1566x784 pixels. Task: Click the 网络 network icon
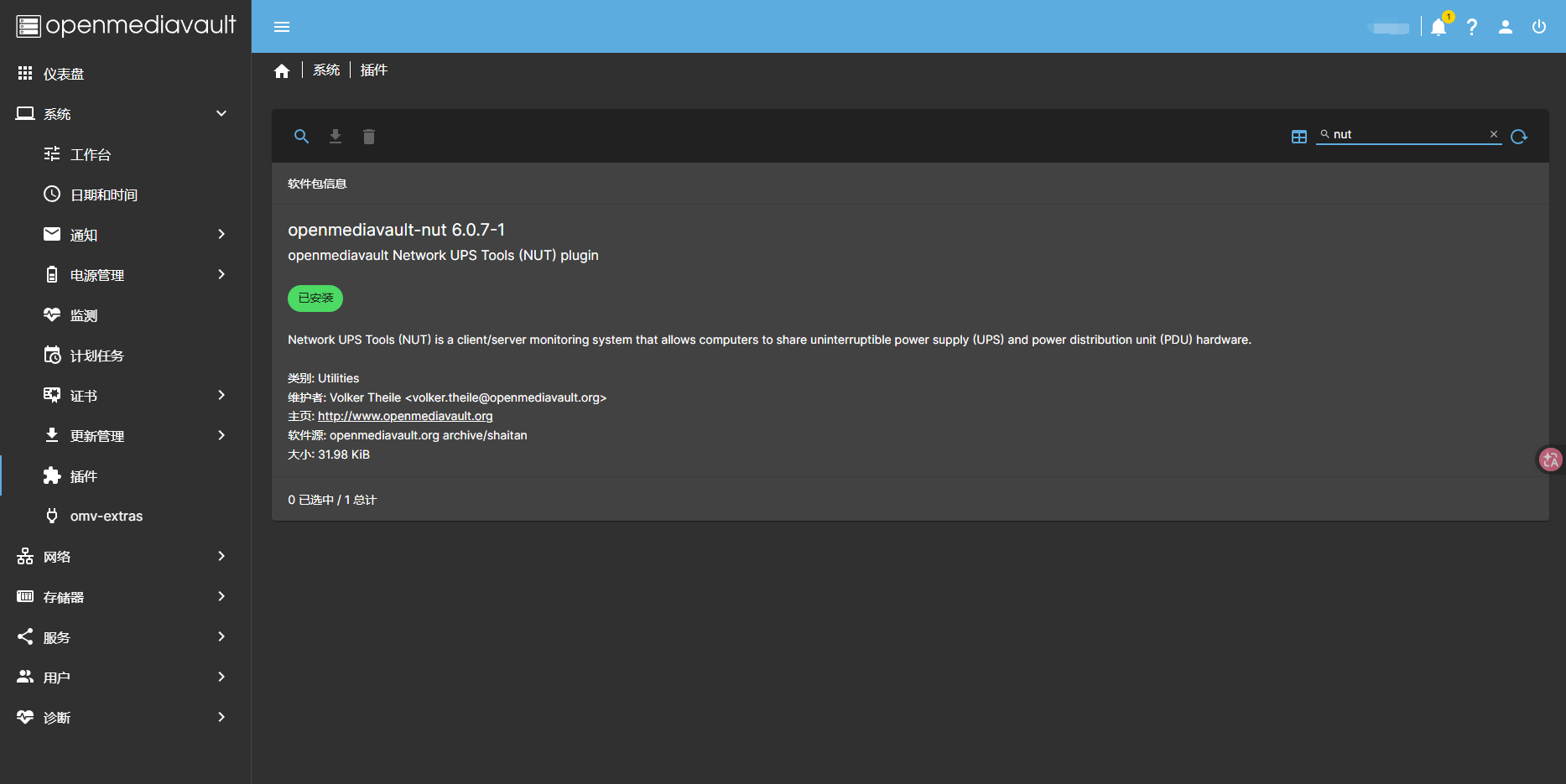point(25,556)
